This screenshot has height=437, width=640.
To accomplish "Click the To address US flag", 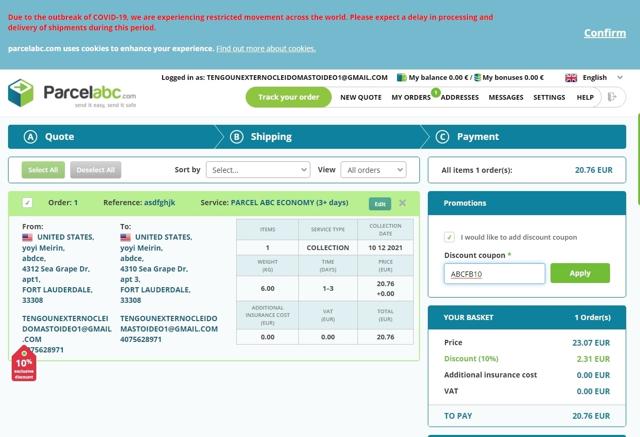I will pyautogui.click(x=125, y=237).
